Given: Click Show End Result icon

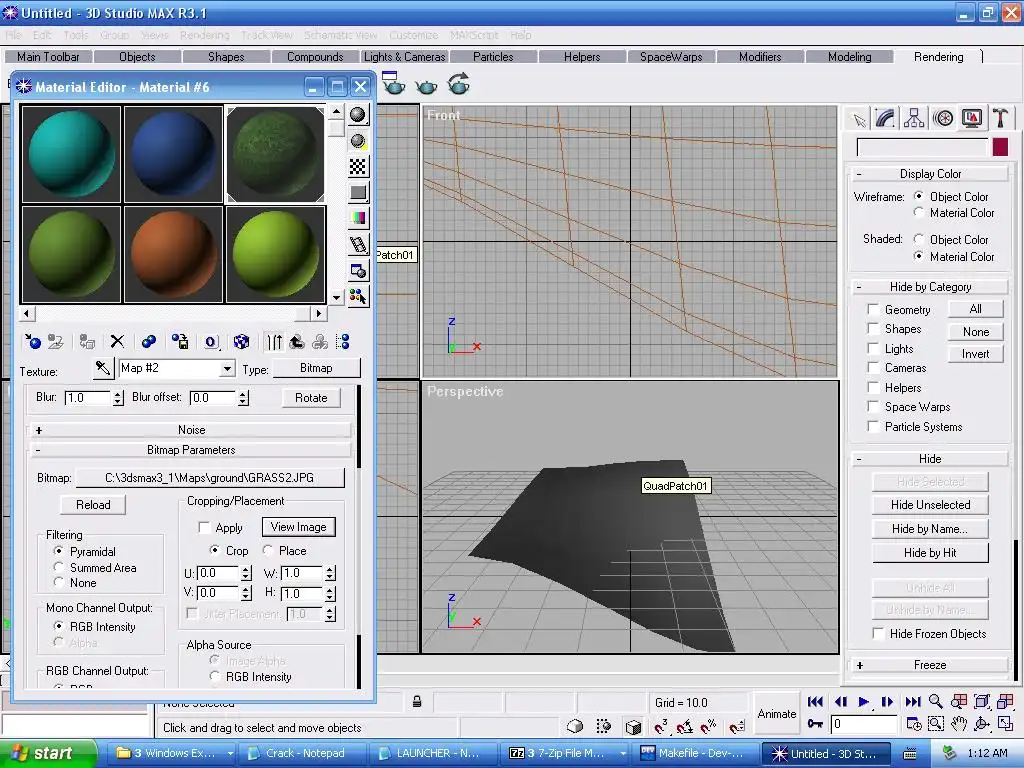Looking at the screenshot, I should 274,342.
